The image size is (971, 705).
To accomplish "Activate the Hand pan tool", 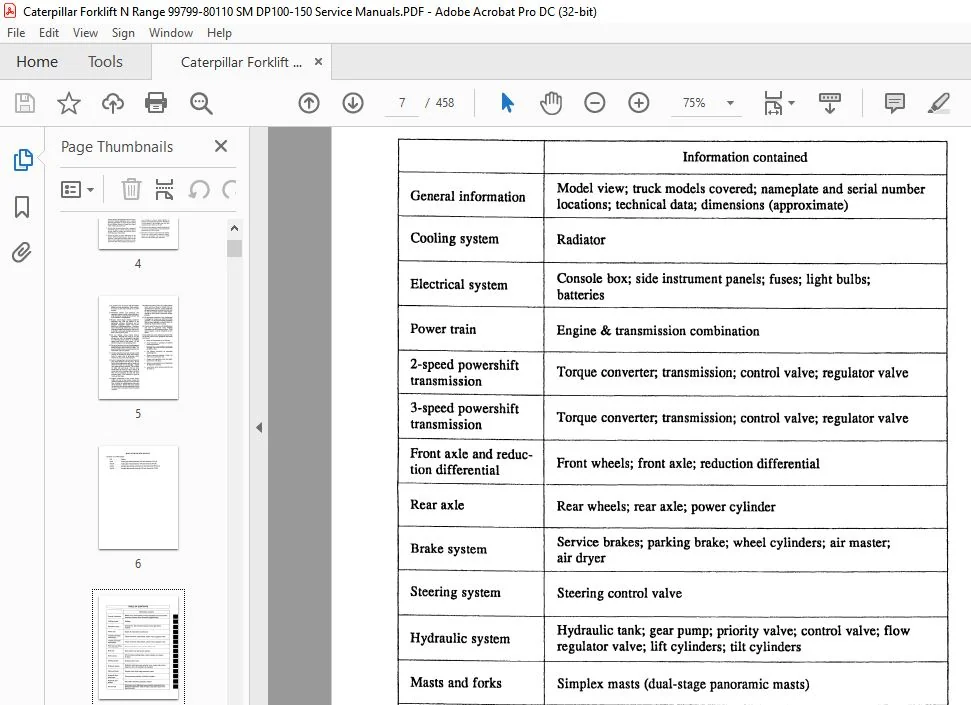I will click(x=551, y=103).
